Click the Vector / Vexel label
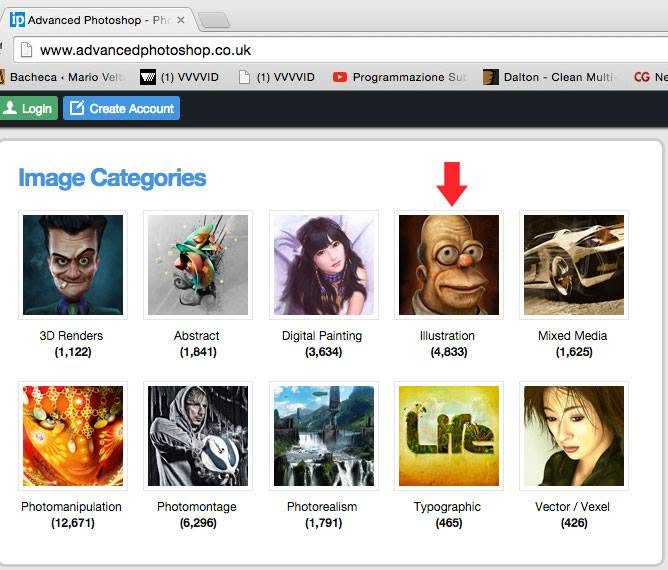 click(572, 507)
